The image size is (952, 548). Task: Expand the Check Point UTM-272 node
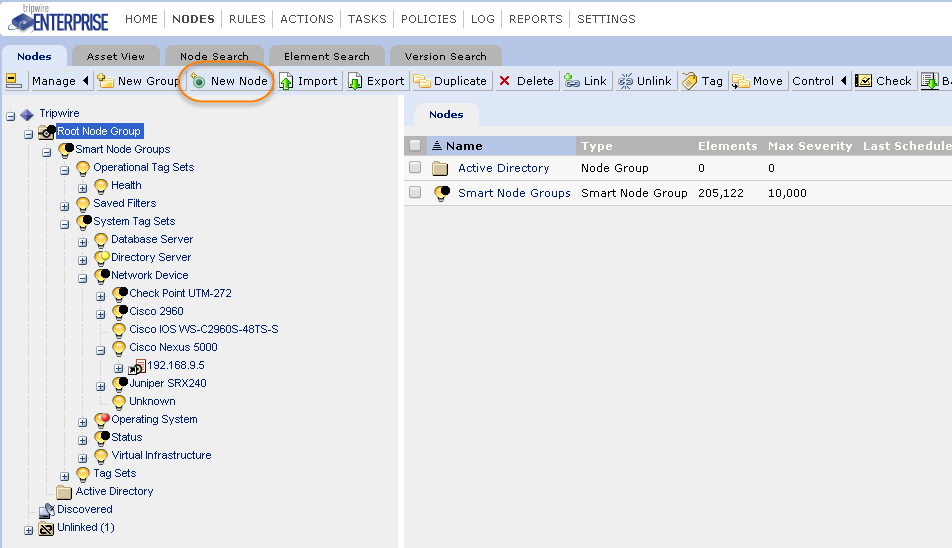coord(101,296)
